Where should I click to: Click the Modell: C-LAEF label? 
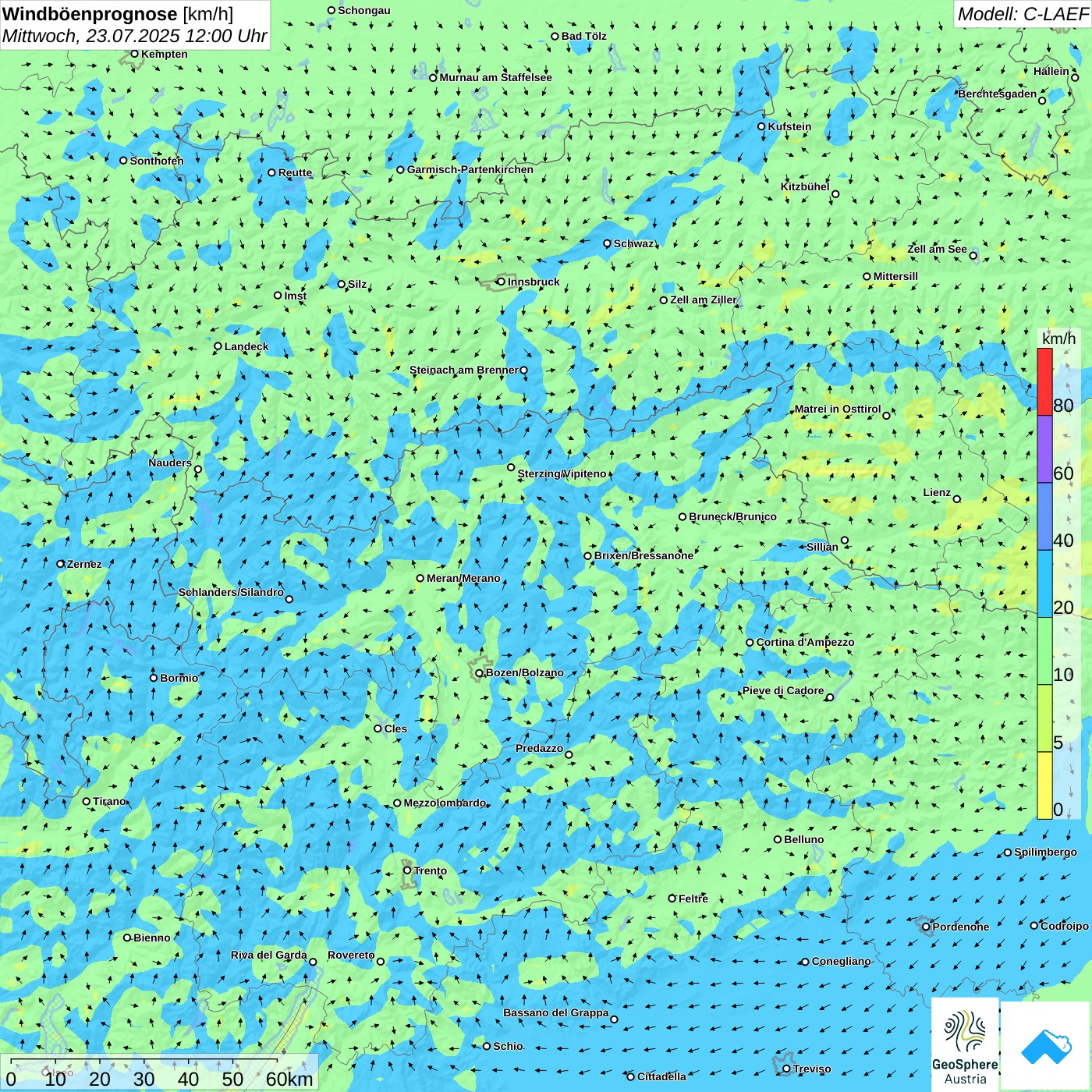[x=1023, y=14]
